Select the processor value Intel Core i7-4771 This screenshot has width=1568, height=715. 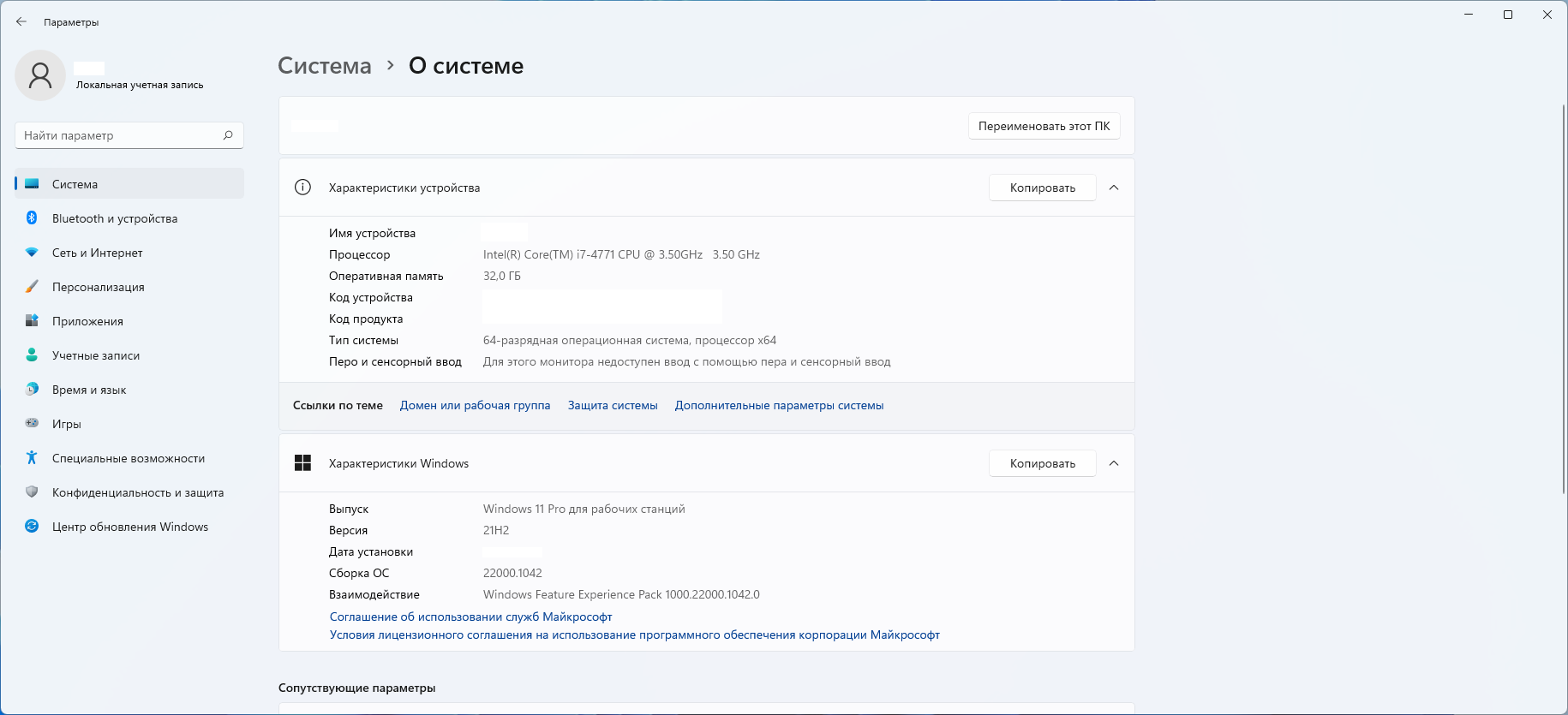[621, 254]
